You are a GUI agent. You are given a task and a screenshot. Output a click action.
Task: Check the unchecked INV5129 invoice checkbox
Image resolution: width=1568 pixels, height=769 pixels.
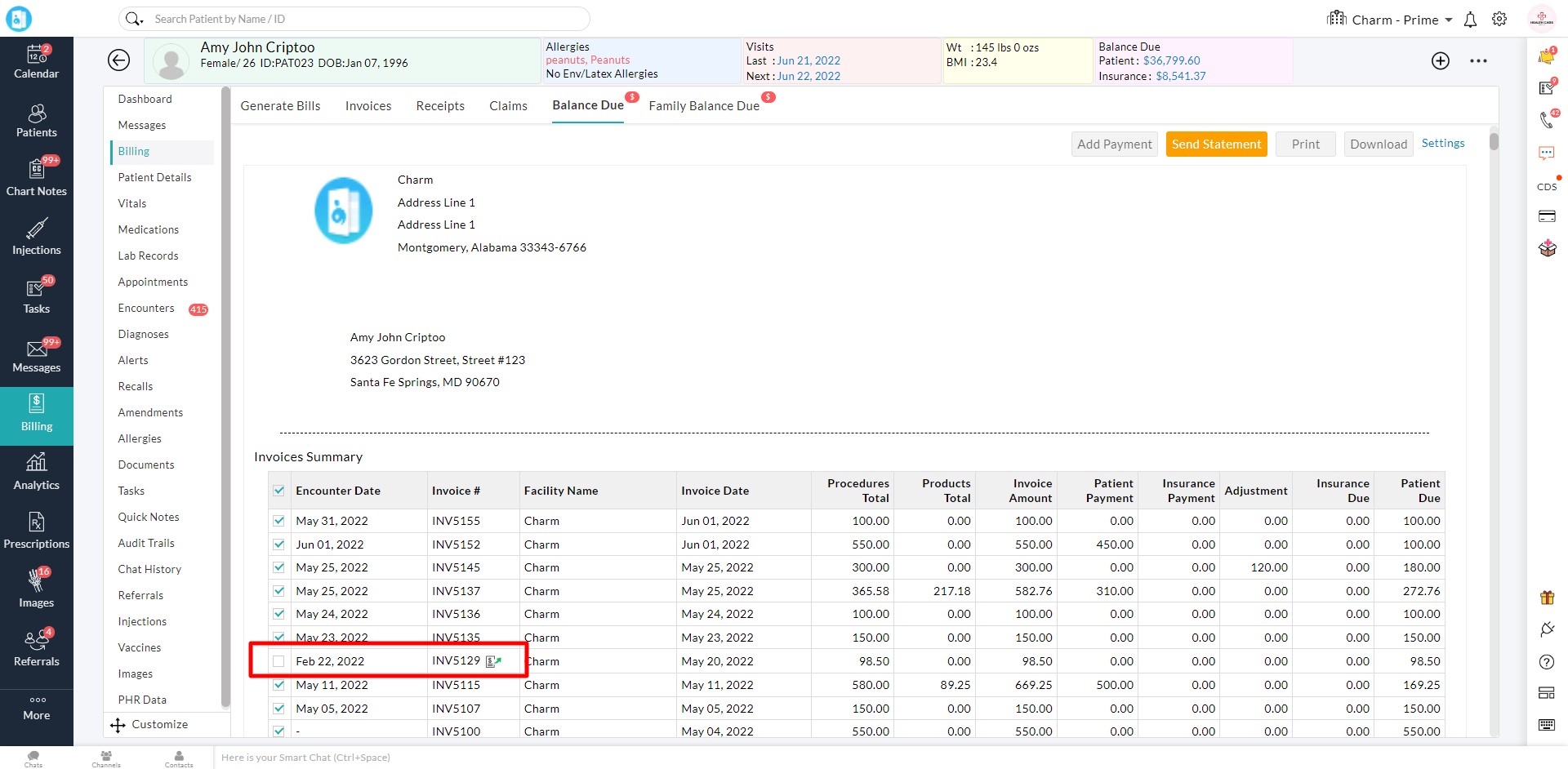(279, 661)
